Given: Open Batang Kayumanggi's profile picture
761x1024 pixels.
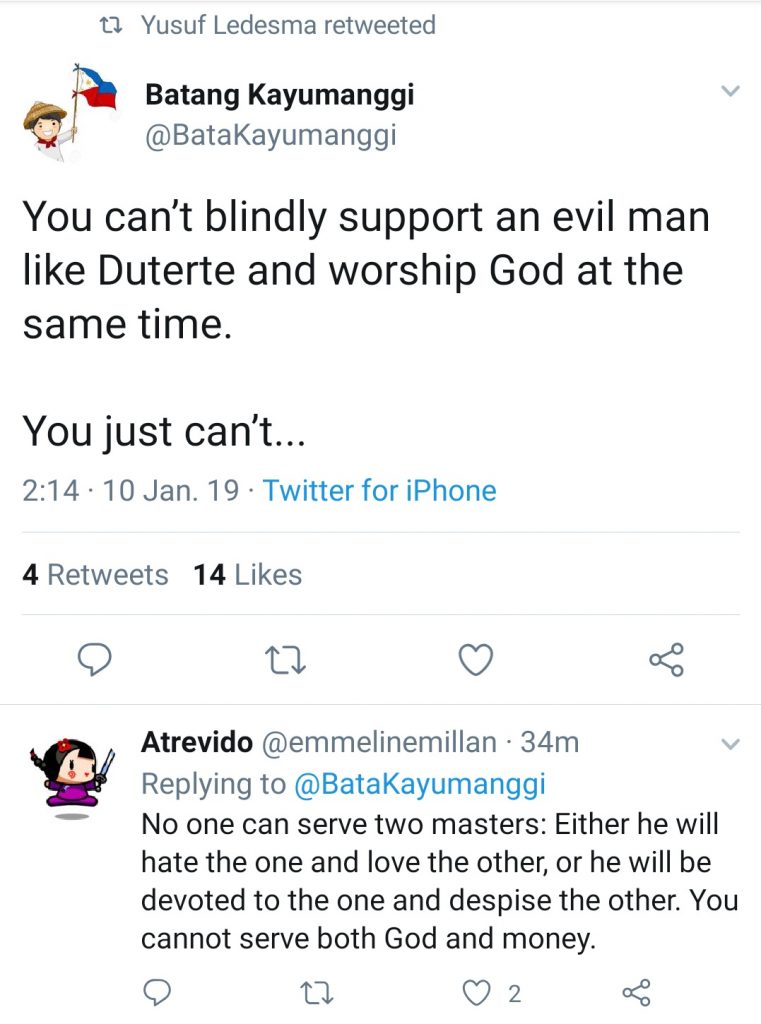Looking at the screenshot, I should pos(68,112).
